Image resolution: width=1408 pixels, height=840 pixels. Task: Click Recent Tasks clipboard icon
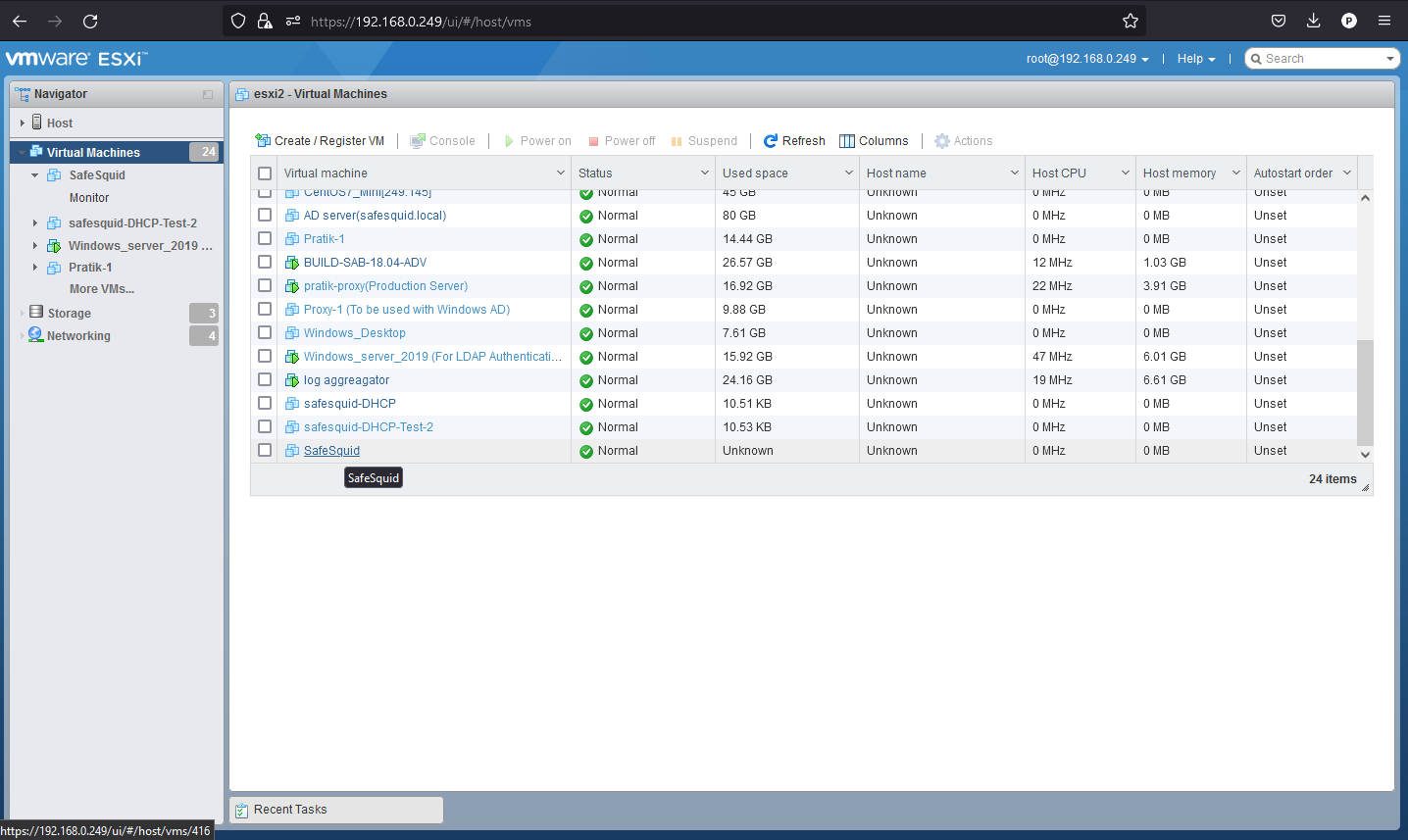(x=242, y=811)
